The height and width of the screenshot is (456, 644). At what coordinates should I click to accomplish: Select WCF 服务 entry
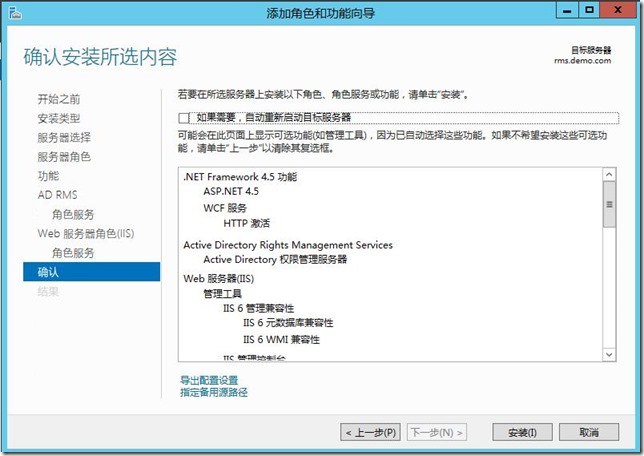click(x=225, y=208)
